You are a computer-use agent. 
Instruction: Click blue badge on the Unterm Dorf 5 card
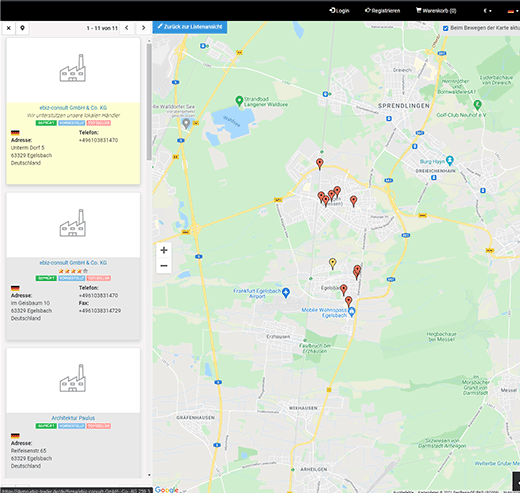pos(72,123)
